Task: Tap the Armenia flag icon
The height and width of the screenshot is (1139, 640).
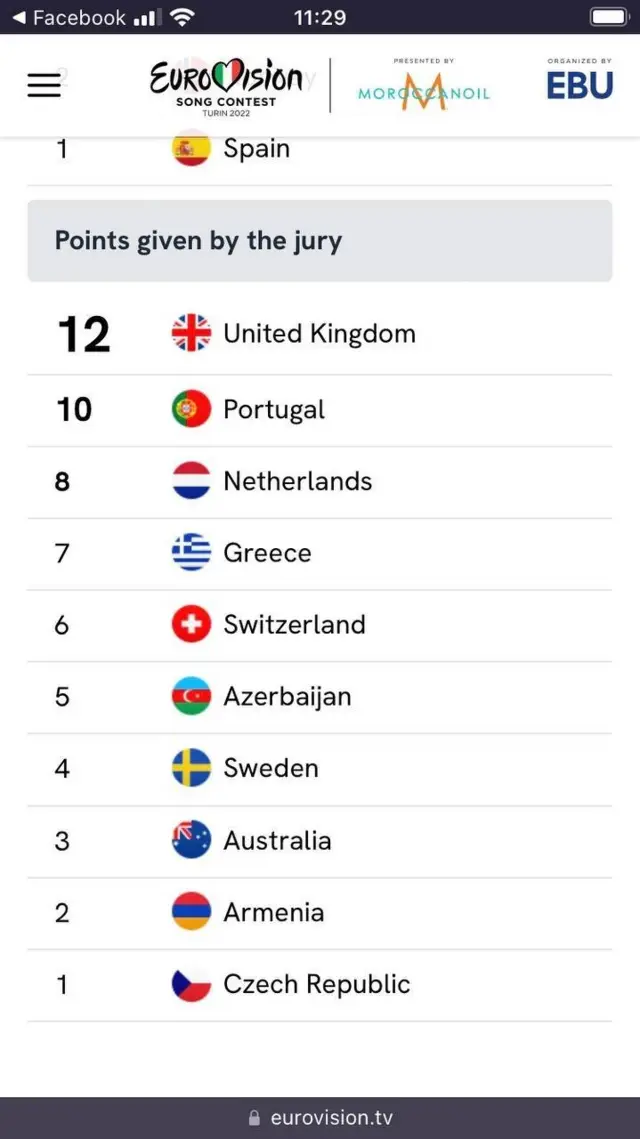Action: pyautogui.click(x=191, y=912)
